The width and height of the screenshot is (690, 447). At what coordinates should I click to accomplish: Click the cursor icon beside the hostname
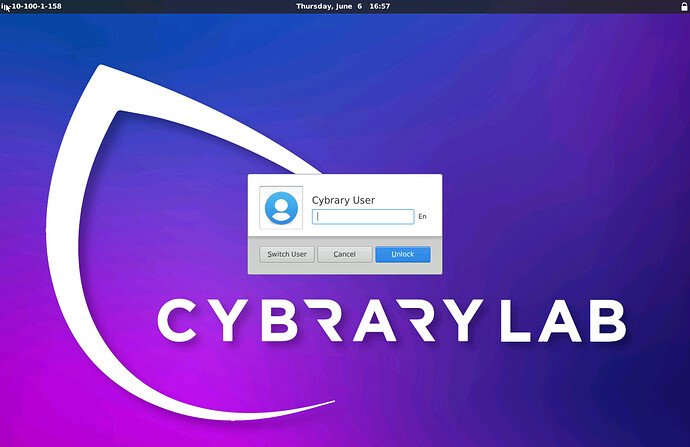pos(5,7)
